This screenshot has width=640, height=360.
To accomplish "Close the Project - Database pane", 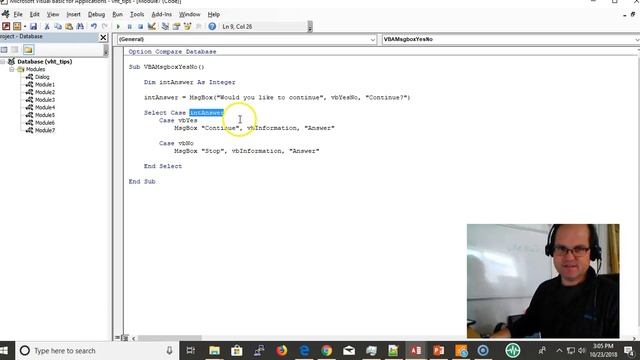I will (x=103, y=37).
